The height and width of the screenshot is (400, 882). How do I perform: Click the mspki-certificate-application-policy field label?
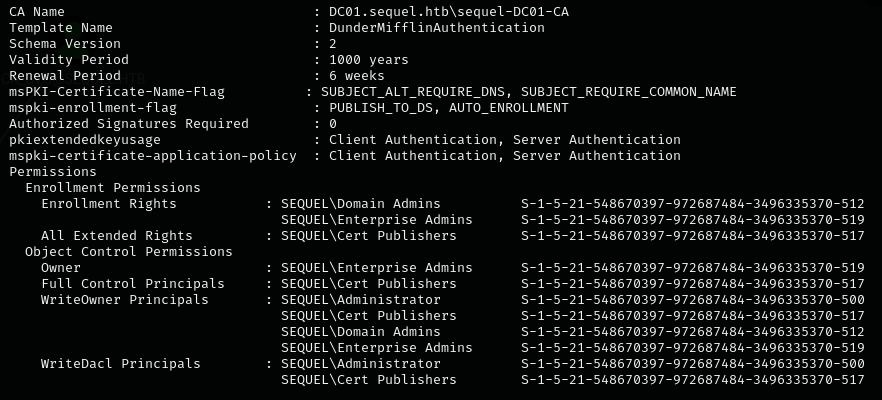coord(153,156)
